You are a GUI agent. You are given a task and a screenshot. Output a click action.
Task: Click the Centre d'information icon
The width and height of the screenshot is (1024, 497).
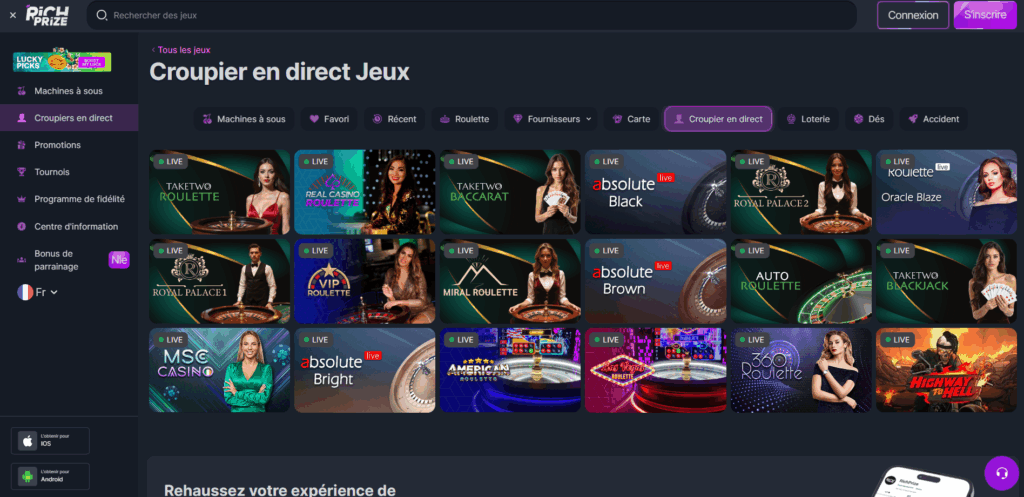click(22, 227)
